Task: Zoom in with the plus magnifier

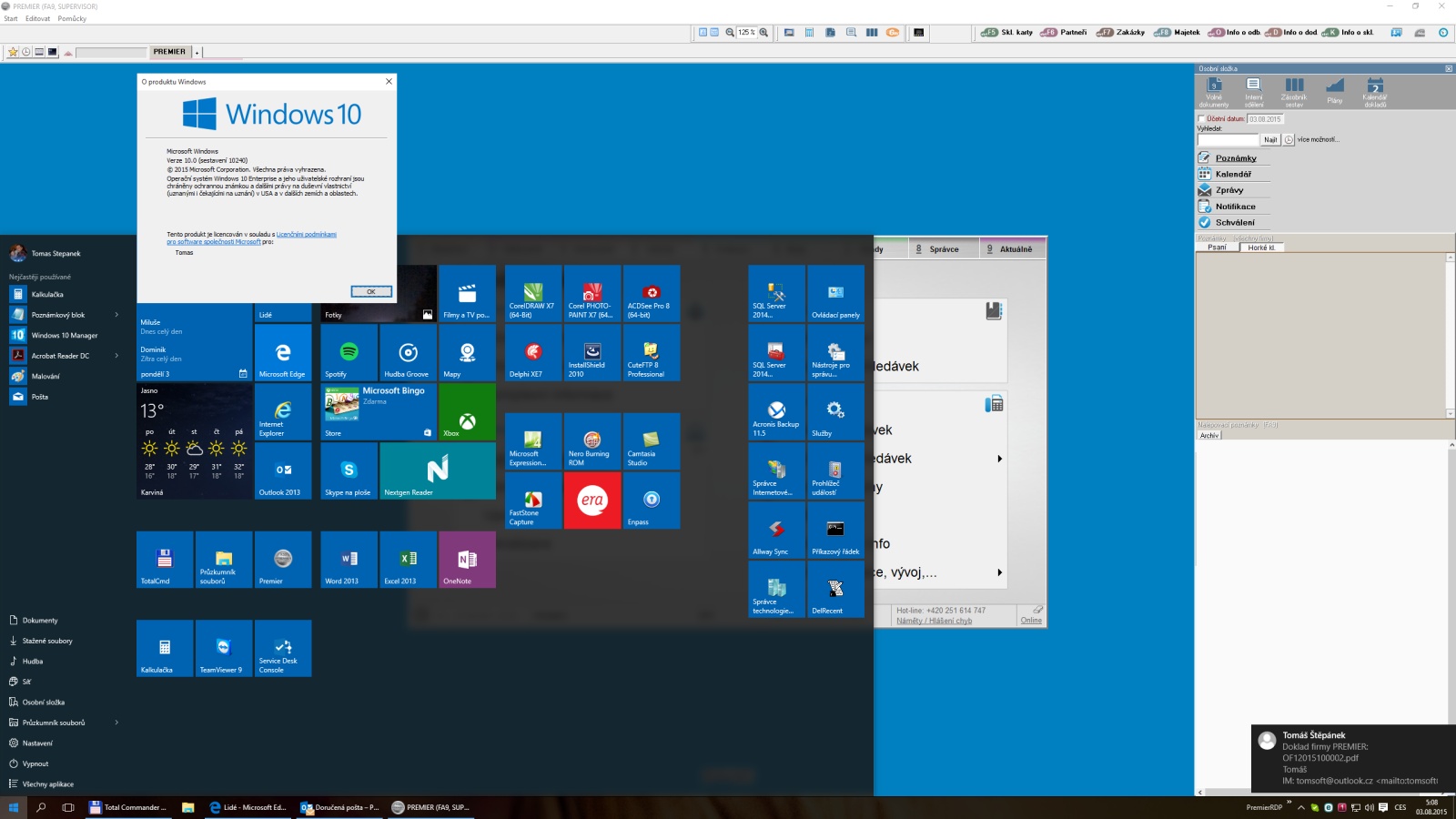Action: pyautogui.click(x=763, y=32)
